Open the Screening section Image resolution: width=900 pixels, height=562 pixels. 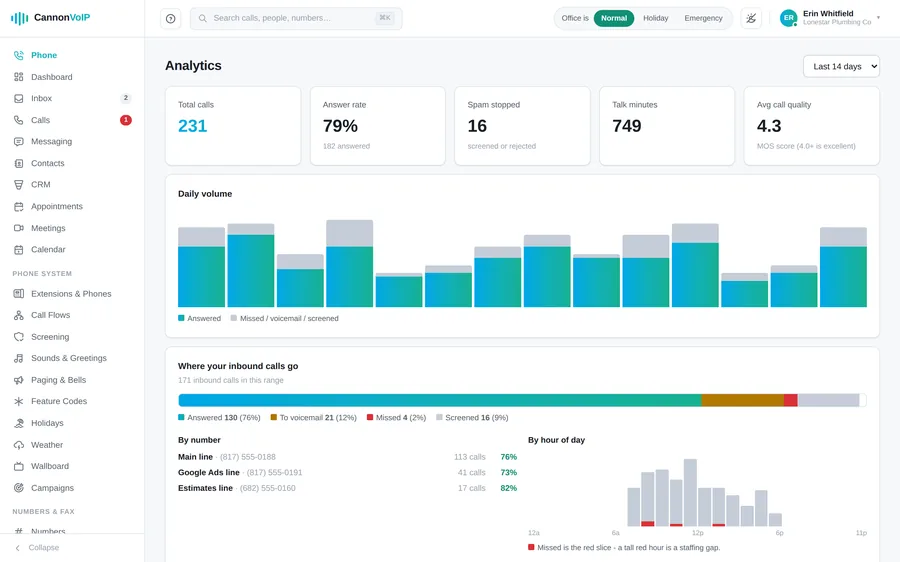72,336
